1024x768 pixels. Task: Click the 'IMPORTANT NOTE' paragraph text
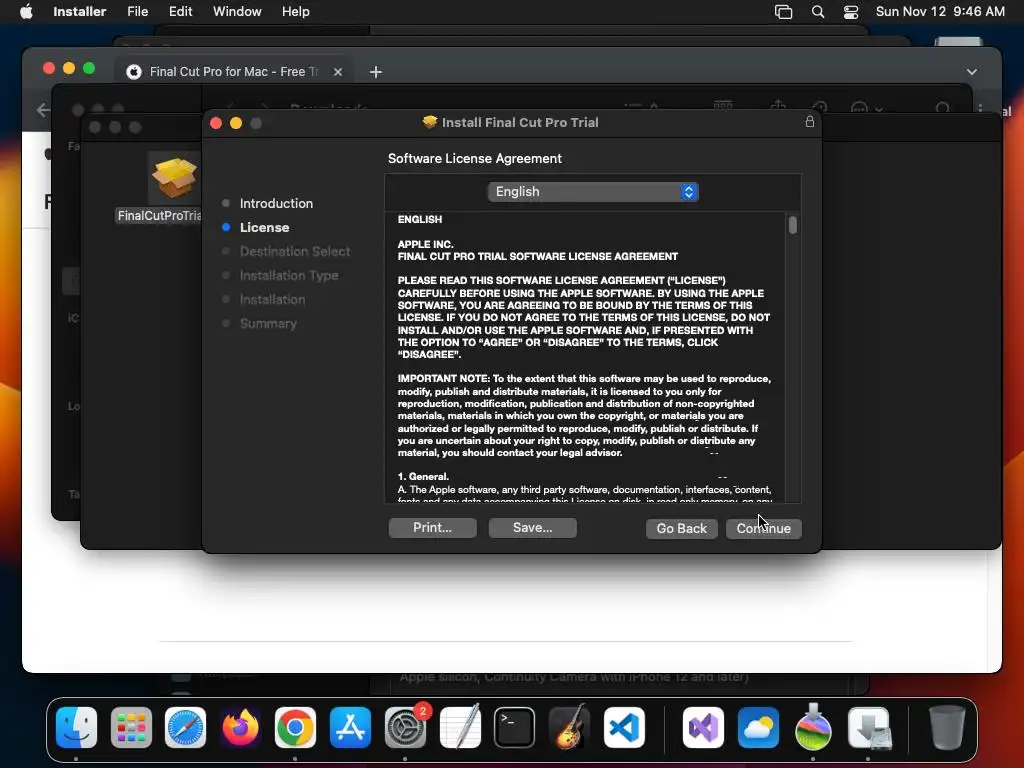click(584, 415)
